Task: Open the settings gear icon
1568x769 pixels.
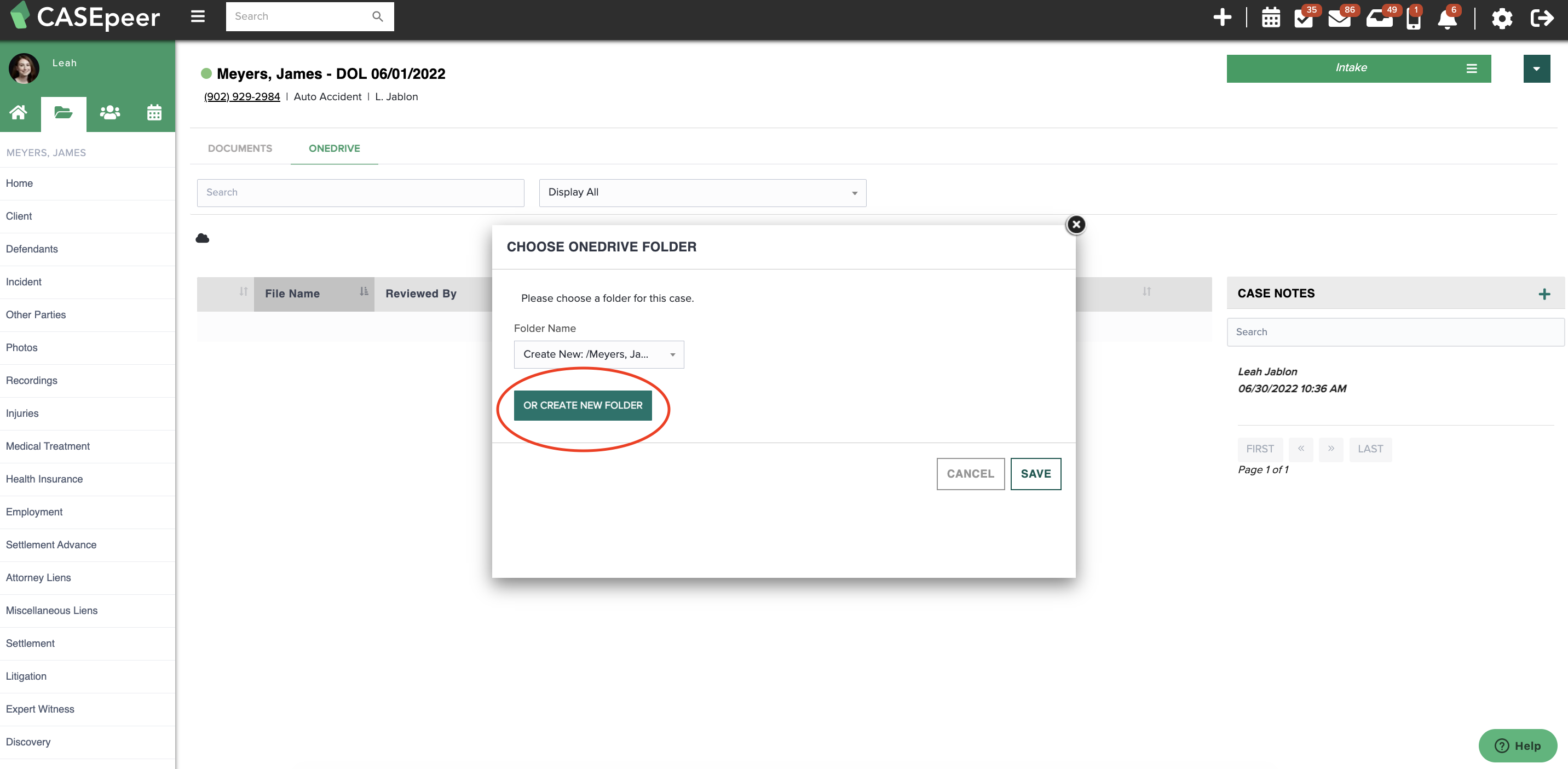Action: [x=1502, y=18]
